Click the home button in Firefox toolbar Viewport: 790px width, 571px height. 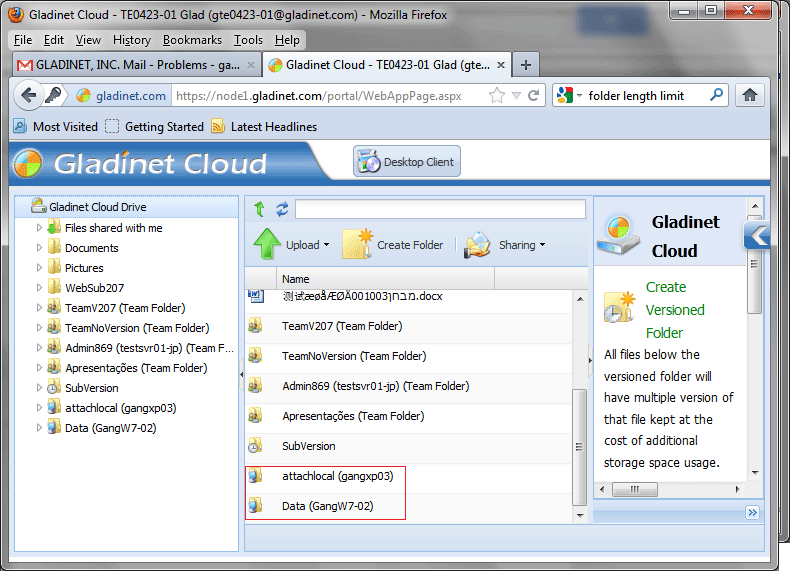tap(750, 95)
